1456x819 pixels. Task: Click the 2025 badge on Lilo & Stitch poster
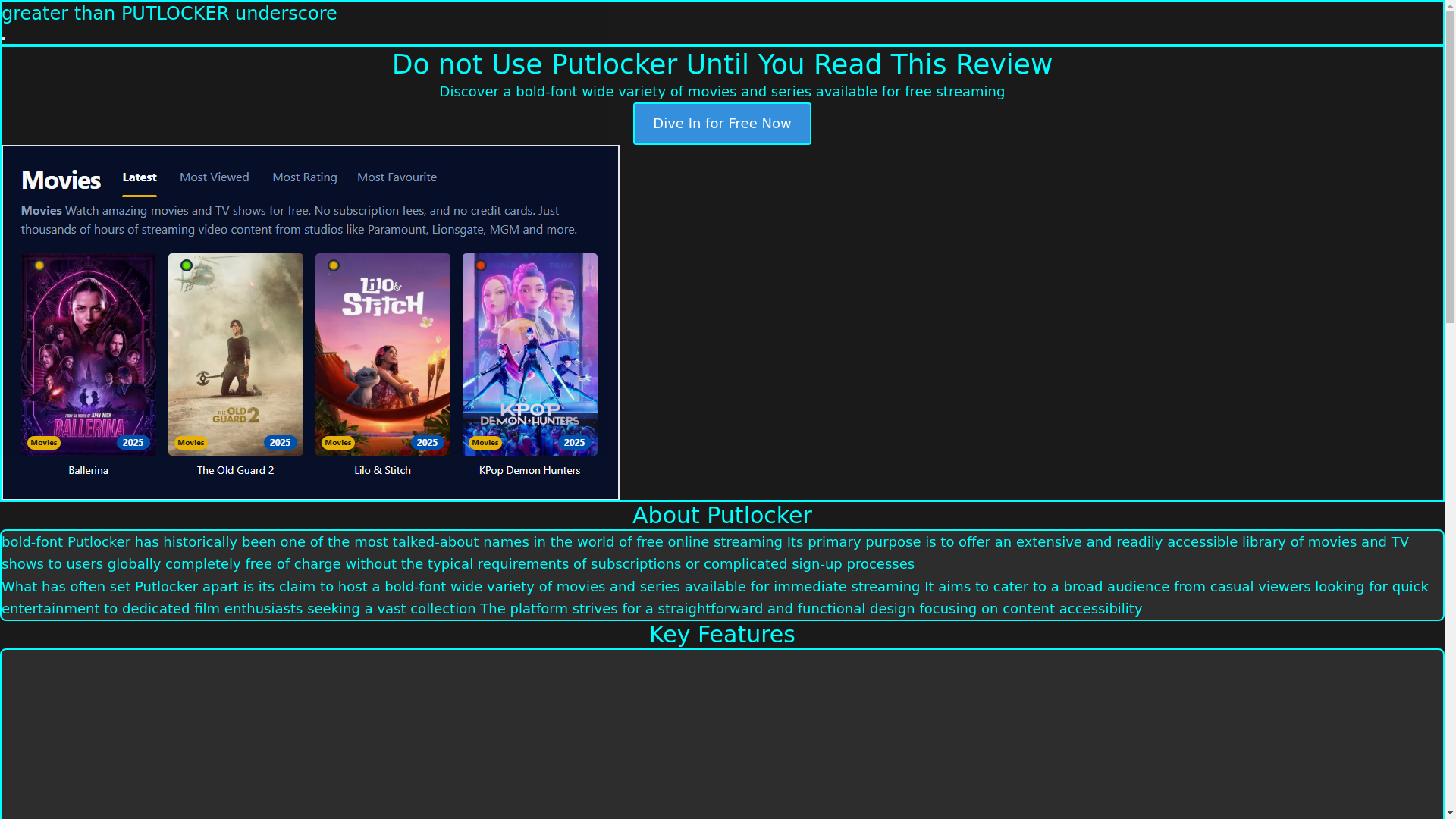(428, 443)
